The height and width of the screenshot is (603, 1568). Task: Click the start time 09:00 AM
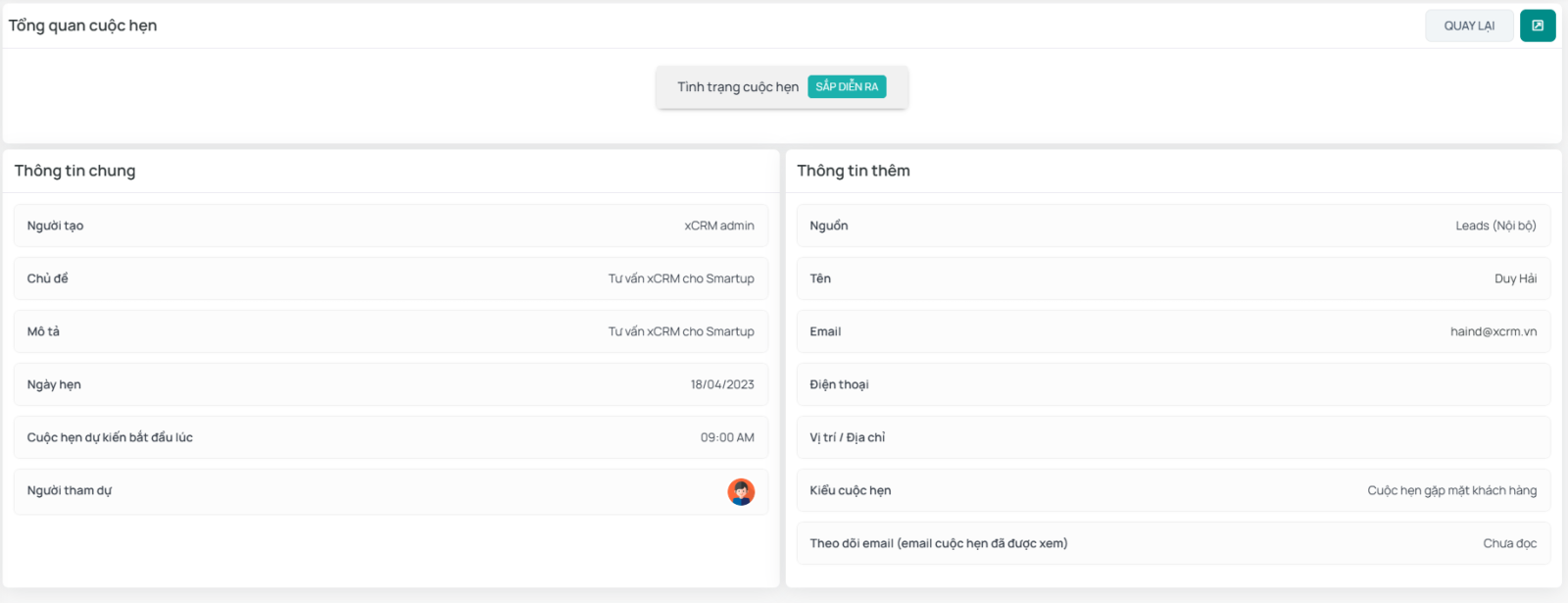point(726,437)
